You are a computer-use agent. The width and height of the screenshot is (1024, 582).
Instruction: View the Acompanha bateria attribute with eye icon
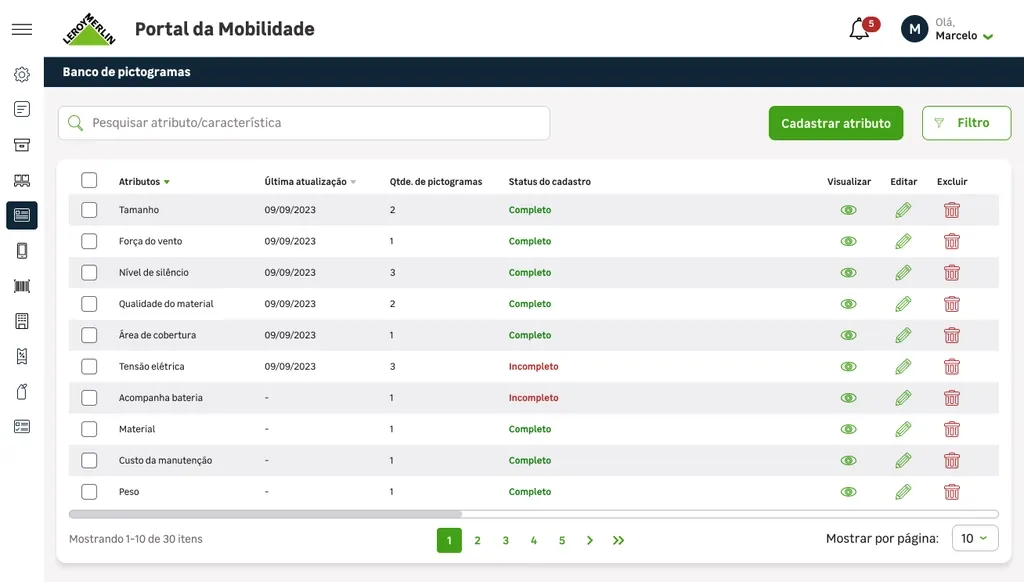point(848,398)
